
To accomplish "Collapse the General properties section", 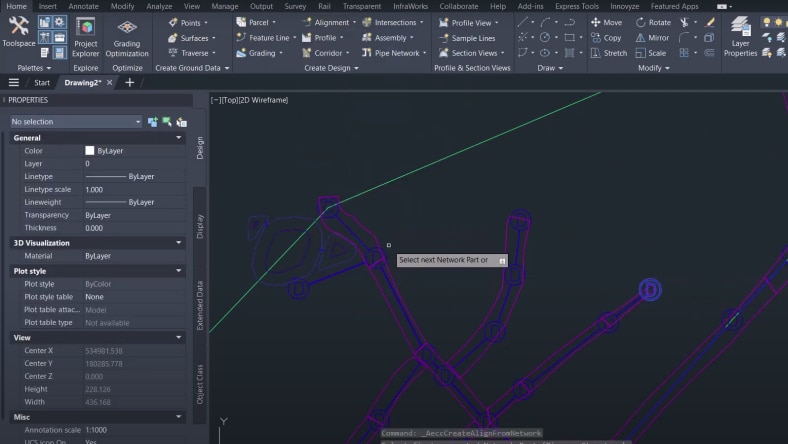I will [178, 138].
